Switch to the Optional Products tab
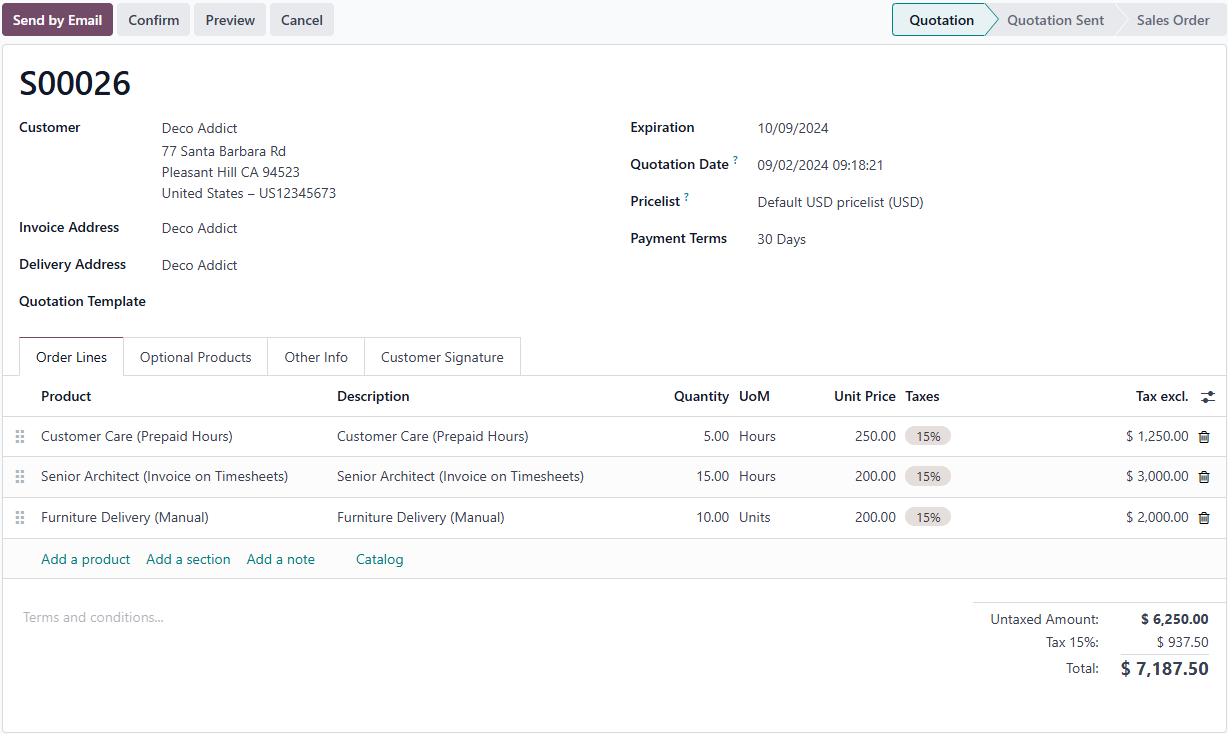Viewport: 1228px width, 734px height. pyautogui.click(x=195, y=357)
